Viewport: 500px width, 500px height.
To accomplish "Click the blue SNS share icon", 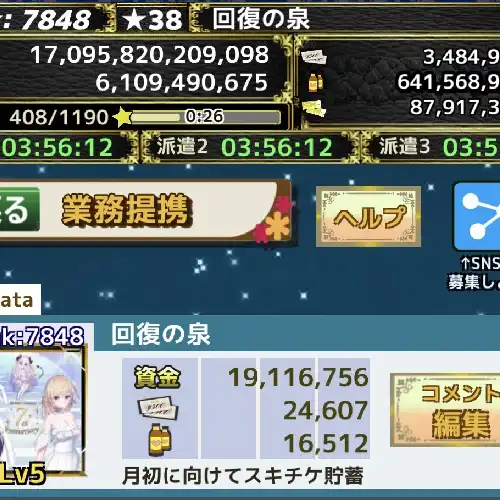I will click(477, 216).
